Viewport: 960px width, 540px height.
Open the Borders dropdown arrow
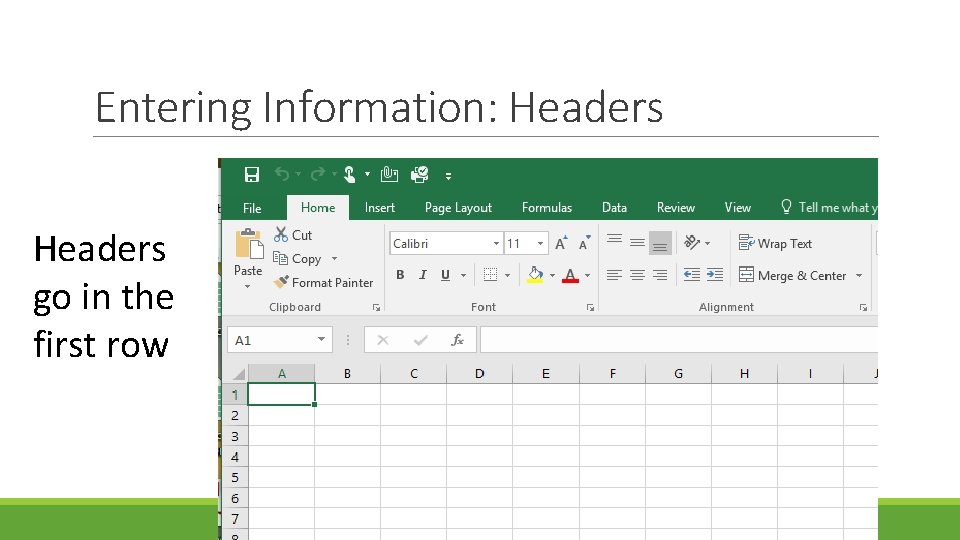[x=508, y=276]
